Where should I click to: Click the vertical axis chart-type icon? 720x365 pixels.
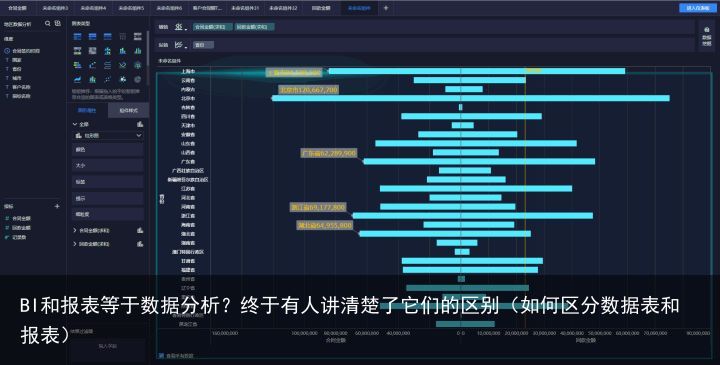(x=179, y=45)
